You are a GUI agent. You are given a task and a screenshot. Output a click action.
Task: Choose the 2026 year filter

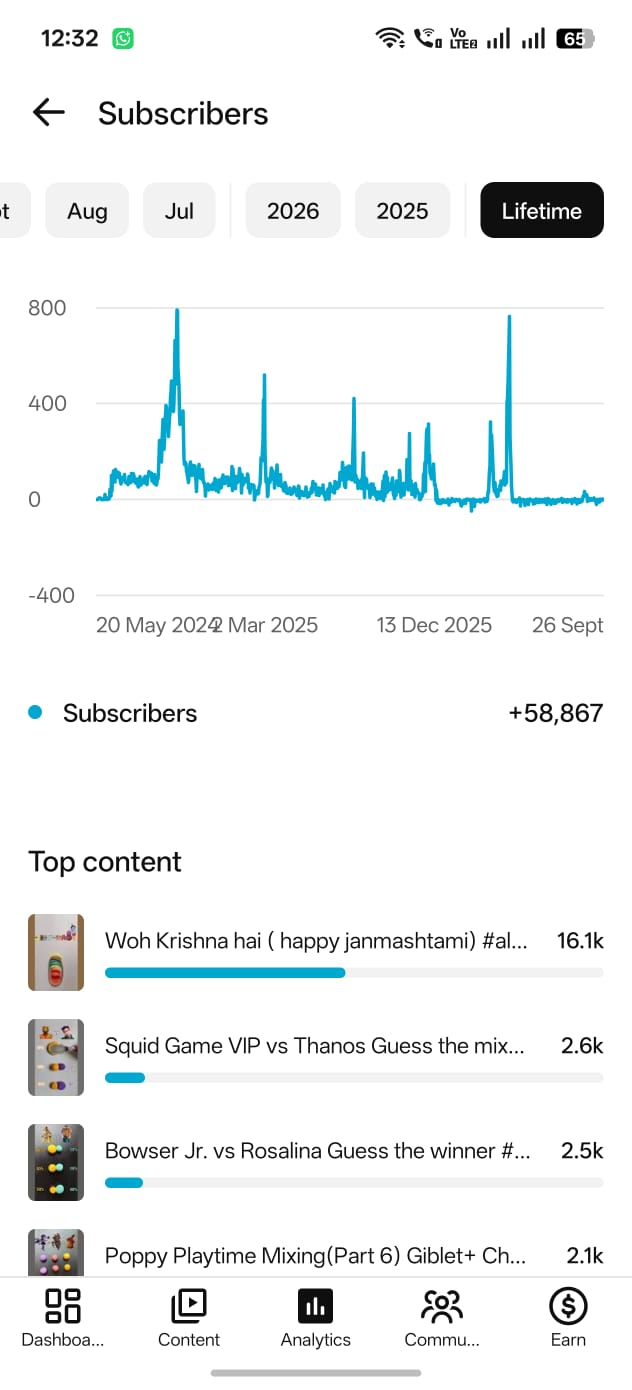293,210
